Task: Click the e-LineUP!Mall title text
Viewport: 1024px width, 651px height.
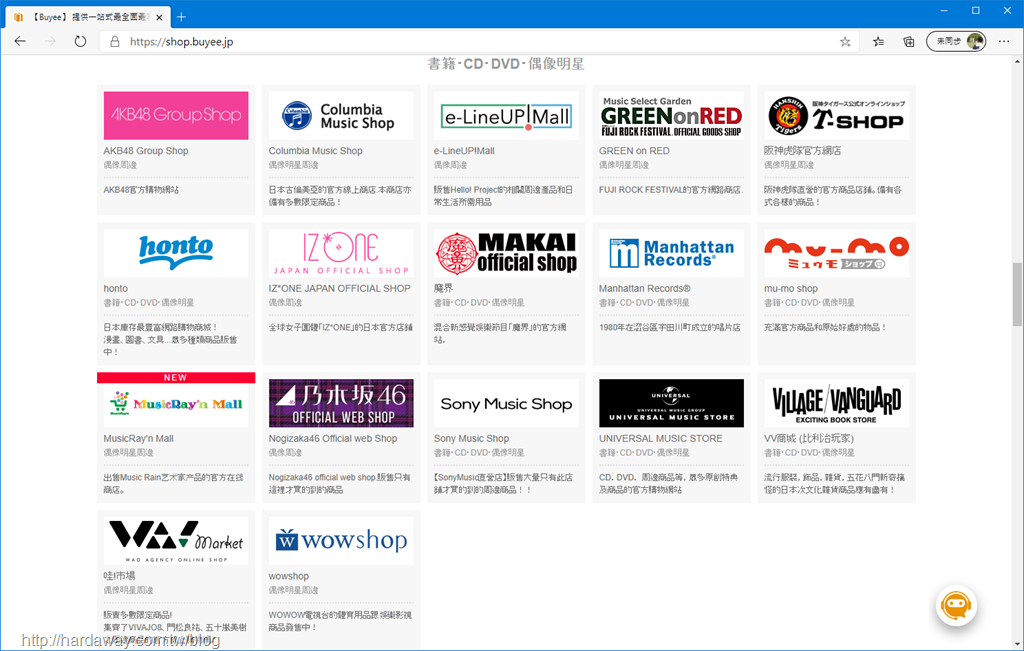Action: pyautogui.click(x=464, y=151)
